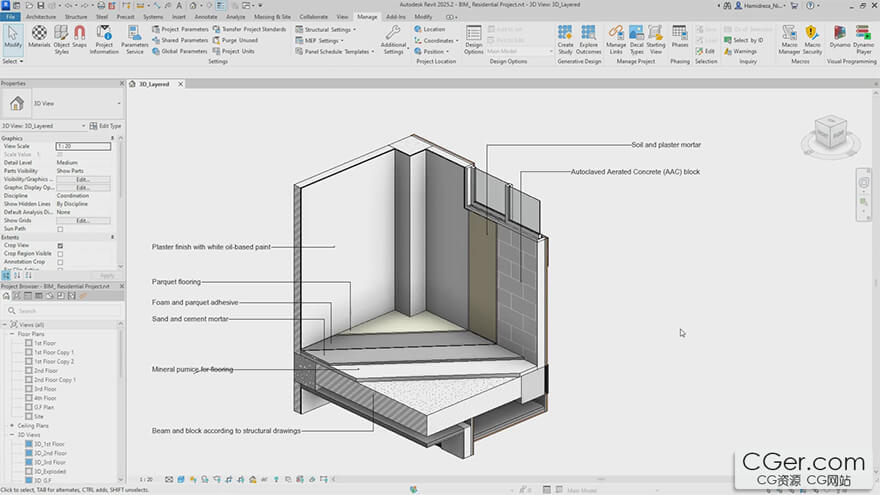
Task: Click the Edit Type button
Action: pyautogui.click(x=105, y=126)
